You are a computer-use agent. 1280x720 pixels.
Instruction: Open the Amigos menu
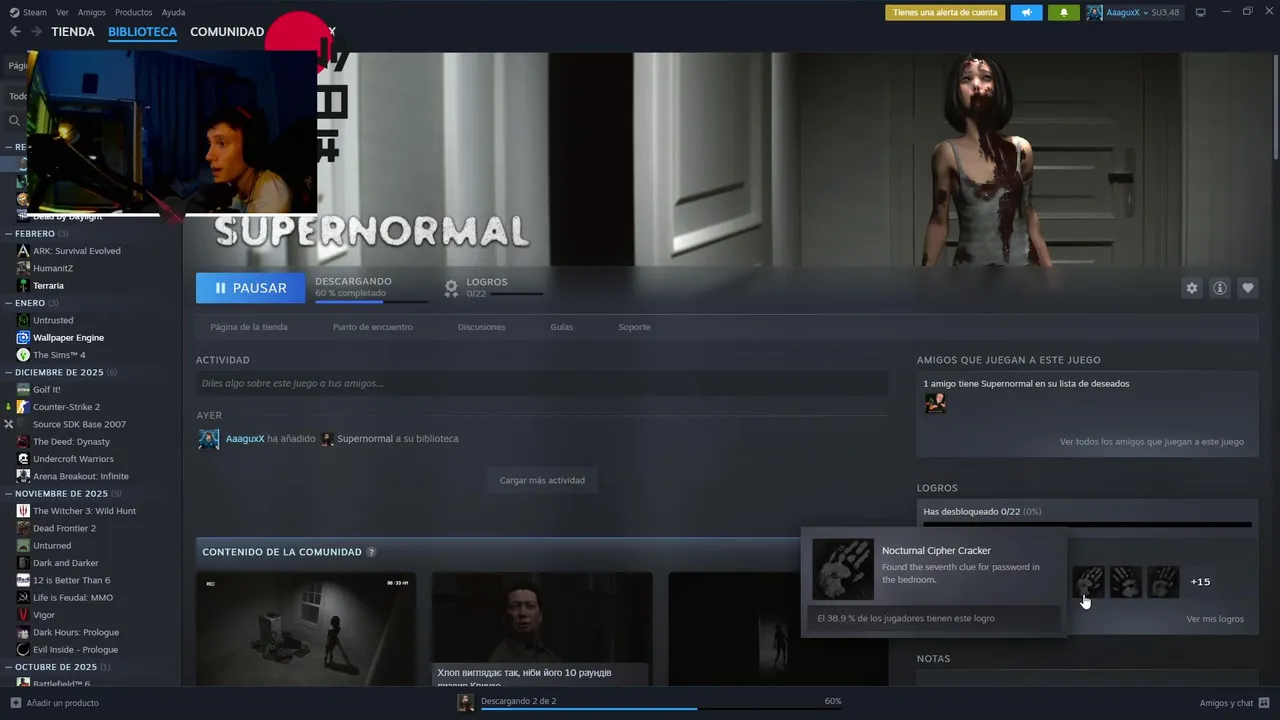(x=91, y=12)
